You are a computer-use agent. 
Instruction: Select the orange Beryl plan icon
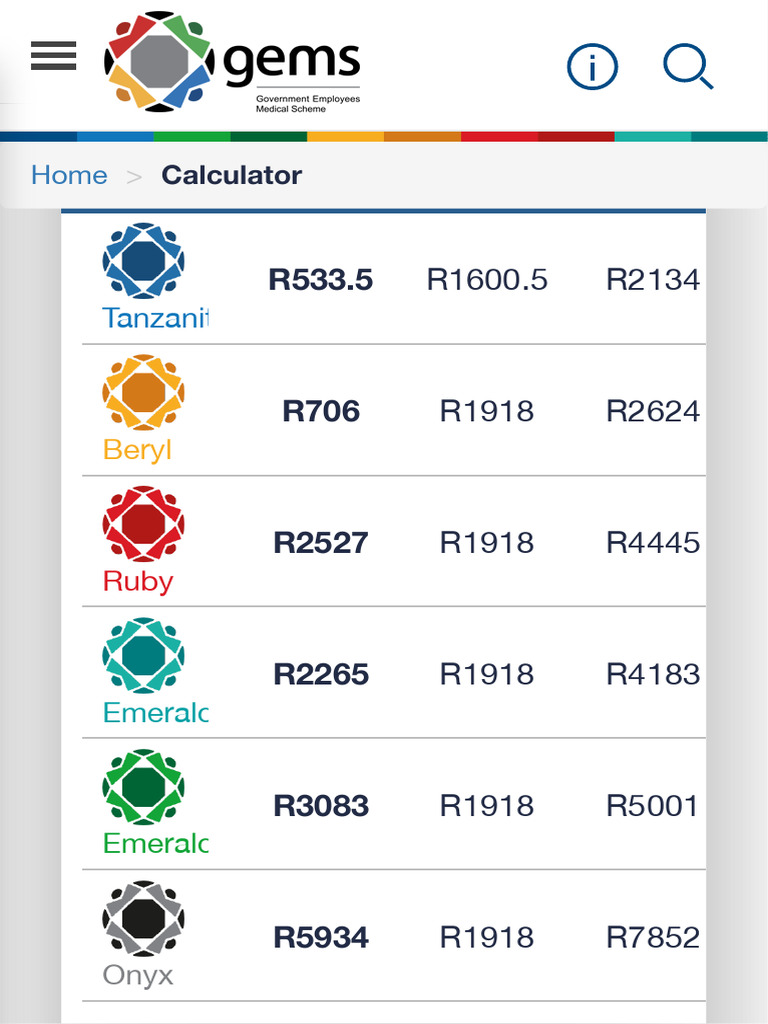144,392
